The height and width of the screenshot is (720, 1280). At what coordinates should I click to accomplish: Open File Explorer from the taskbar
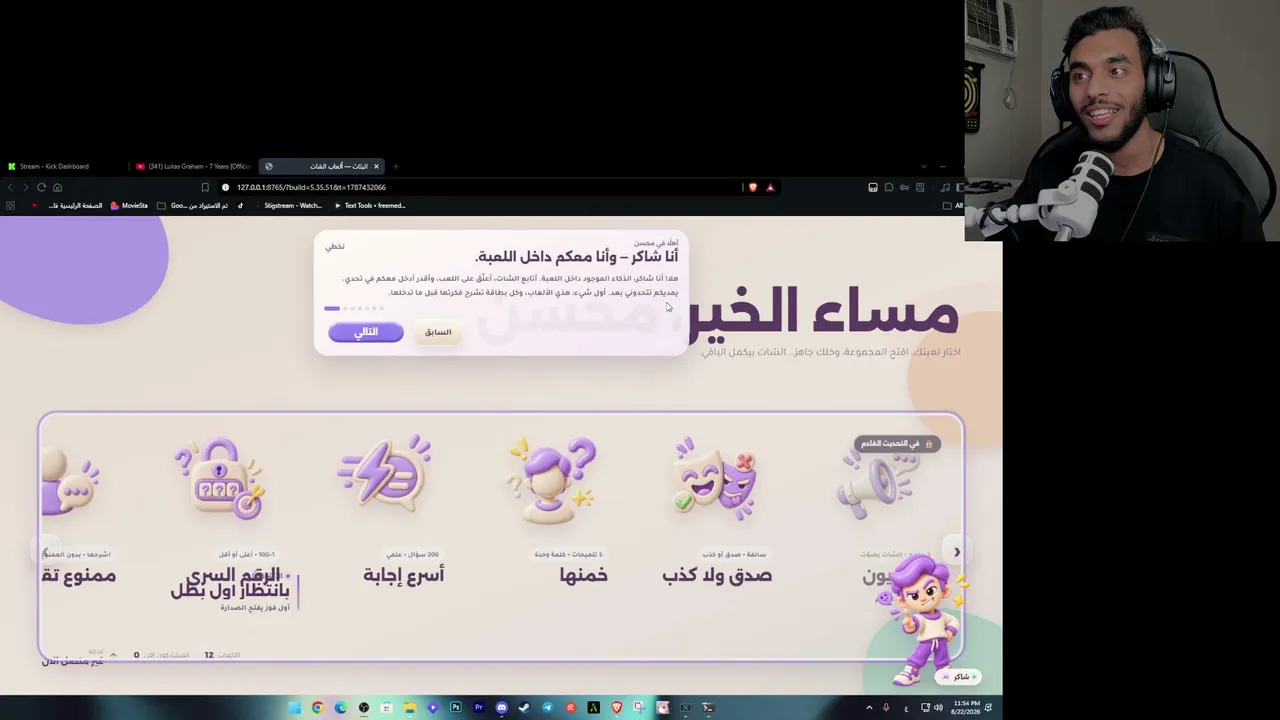(410, 708)
